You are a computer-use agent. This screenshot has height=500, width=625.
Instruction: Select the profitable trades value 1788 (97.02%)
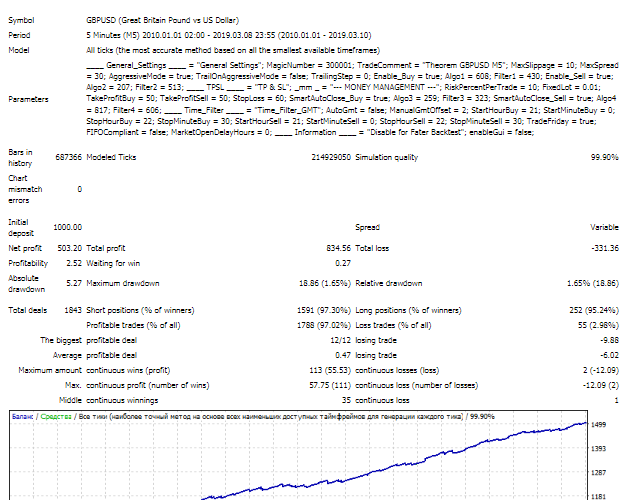(x=324, y=325)
